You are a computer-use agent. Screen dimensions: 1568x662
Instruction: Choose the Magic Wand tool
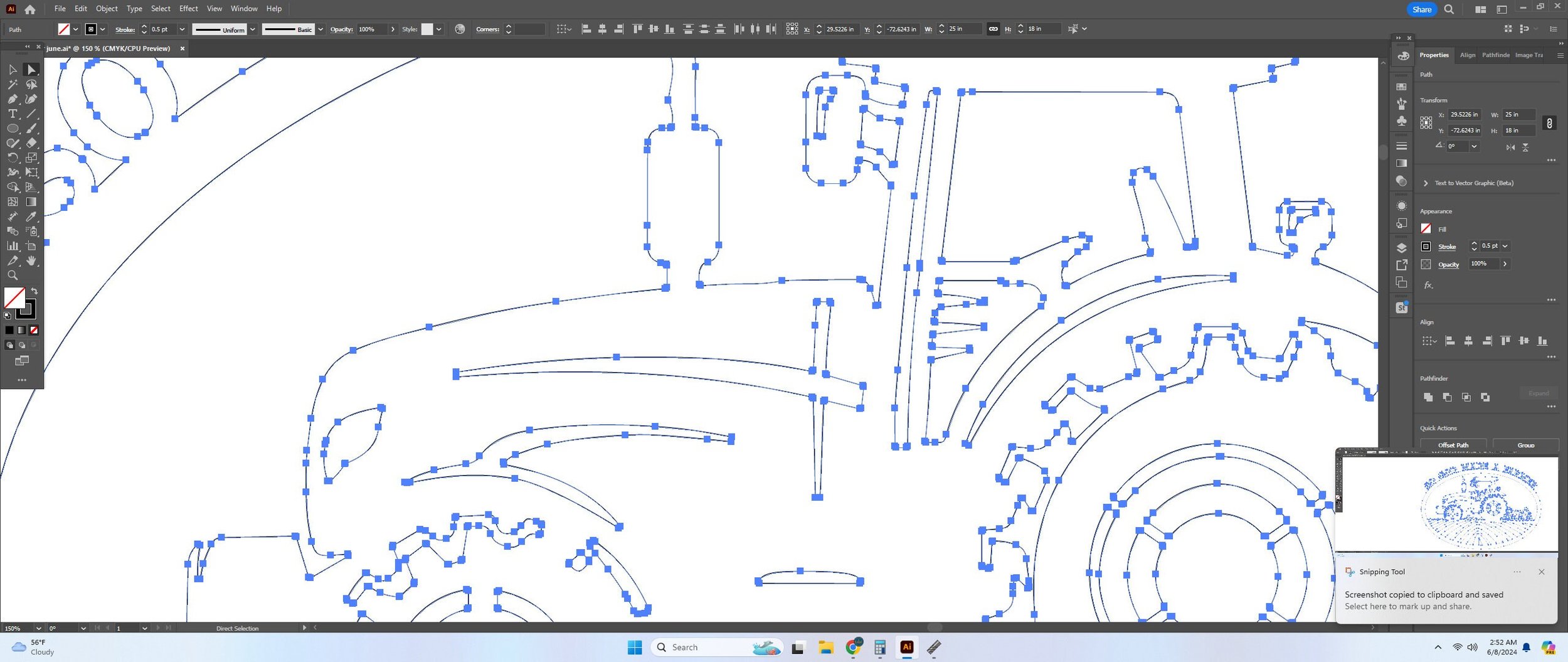click(x=13, y=84)
